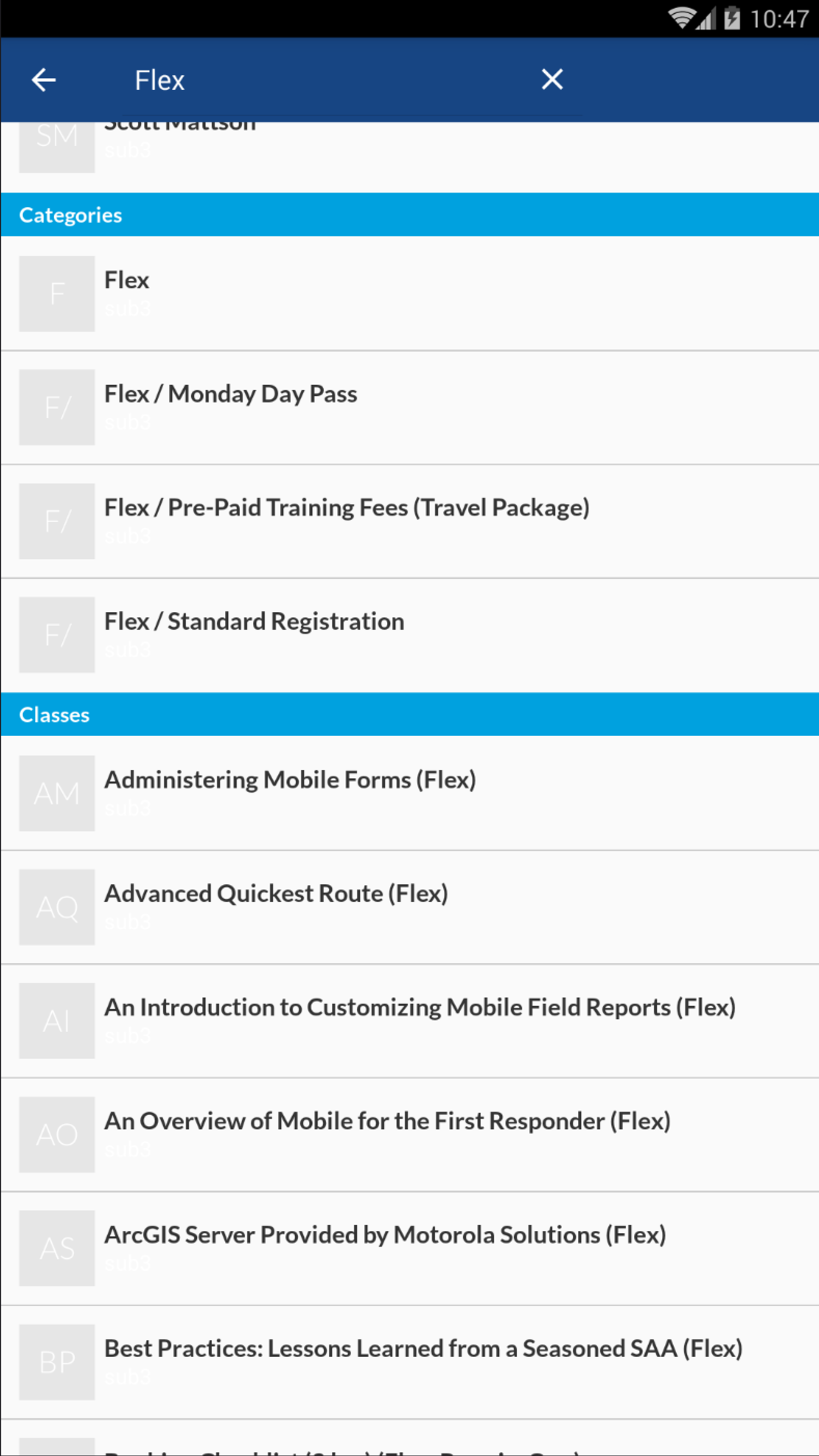Tap the back arrow icon
The image size is (819, 1456).
[x=44, y=79]
